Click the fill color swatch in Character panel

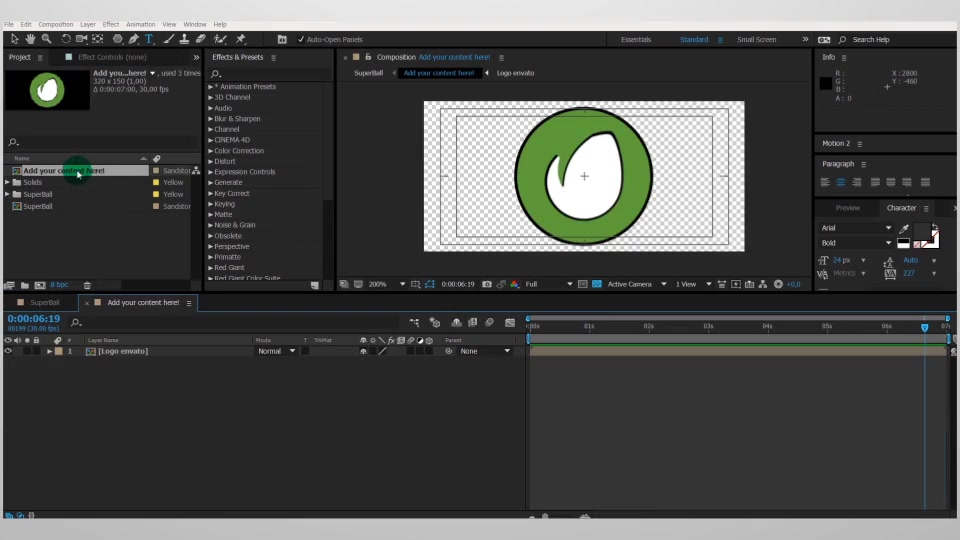(921, 230)
